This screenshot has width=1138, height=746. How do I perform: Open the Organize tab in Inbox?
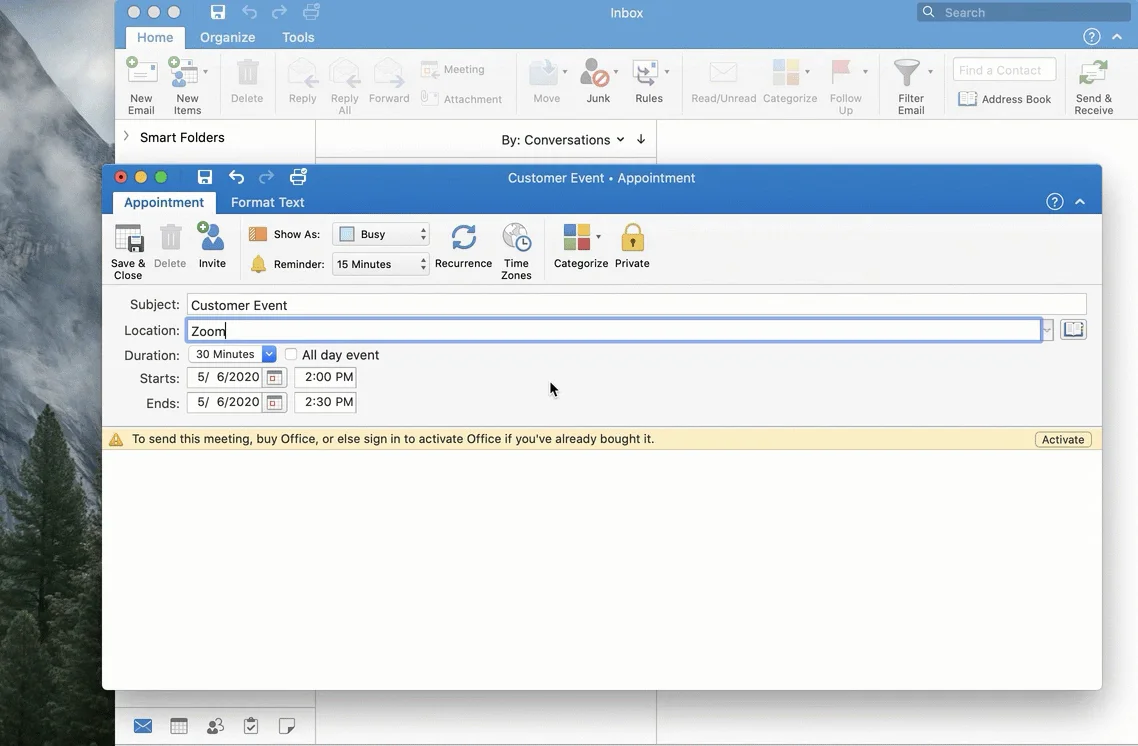pos(227,37)
